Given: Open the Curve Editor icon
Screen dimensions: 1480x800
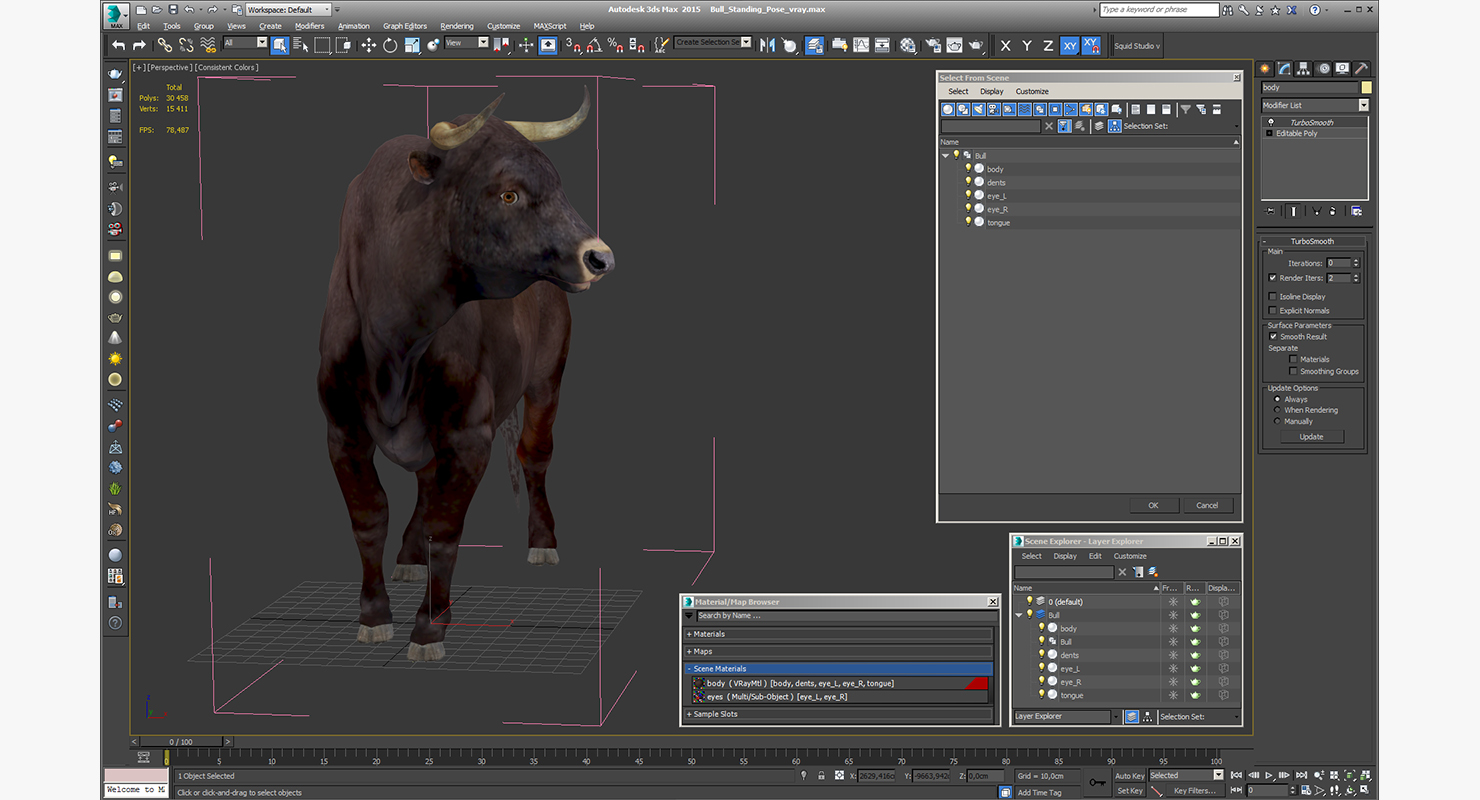Looking at the screenshot, I should pyautogui.click(x=861, y=45).
